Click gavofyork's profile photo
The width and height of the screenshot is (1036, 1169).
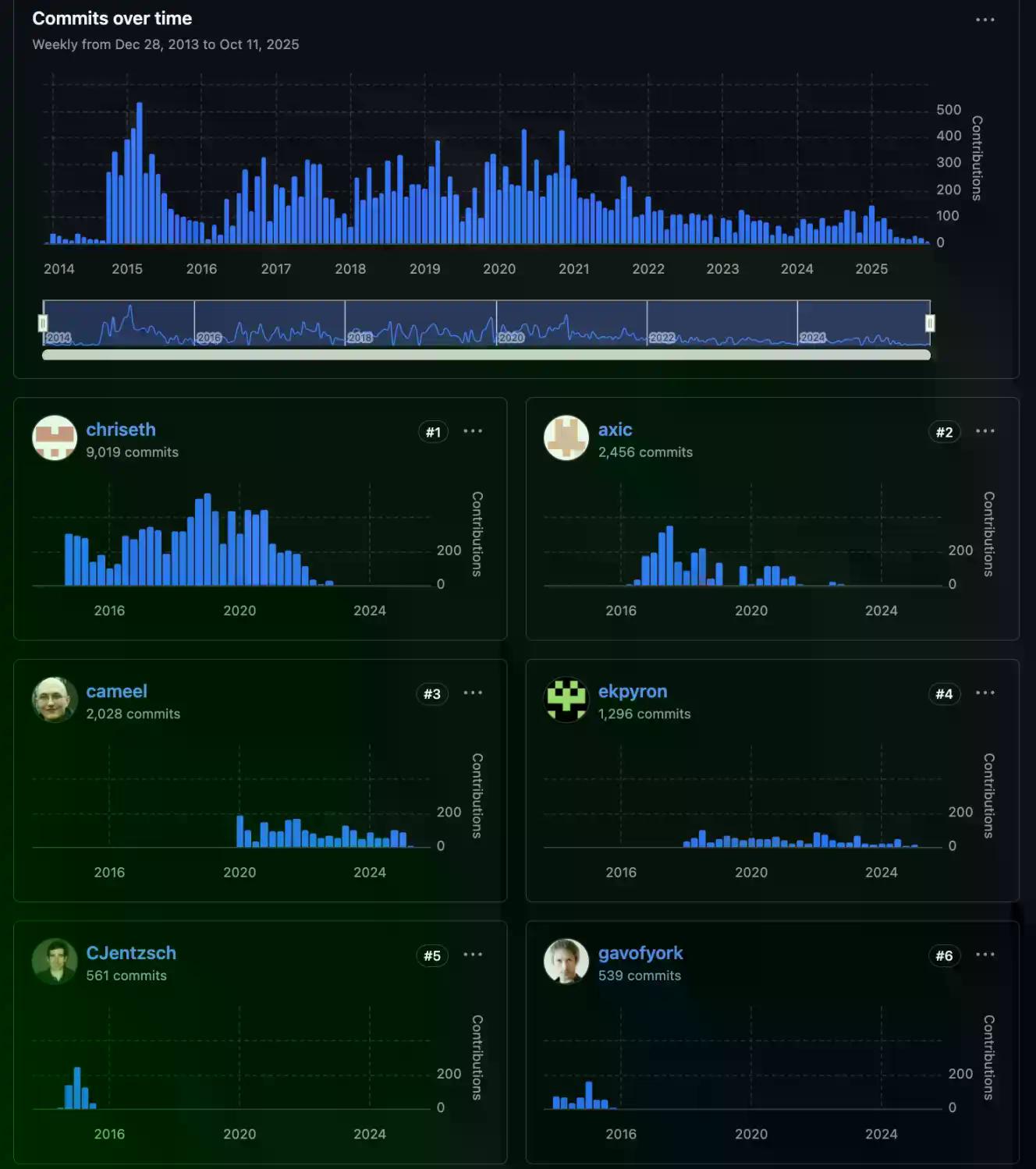[x=566, y=962]
